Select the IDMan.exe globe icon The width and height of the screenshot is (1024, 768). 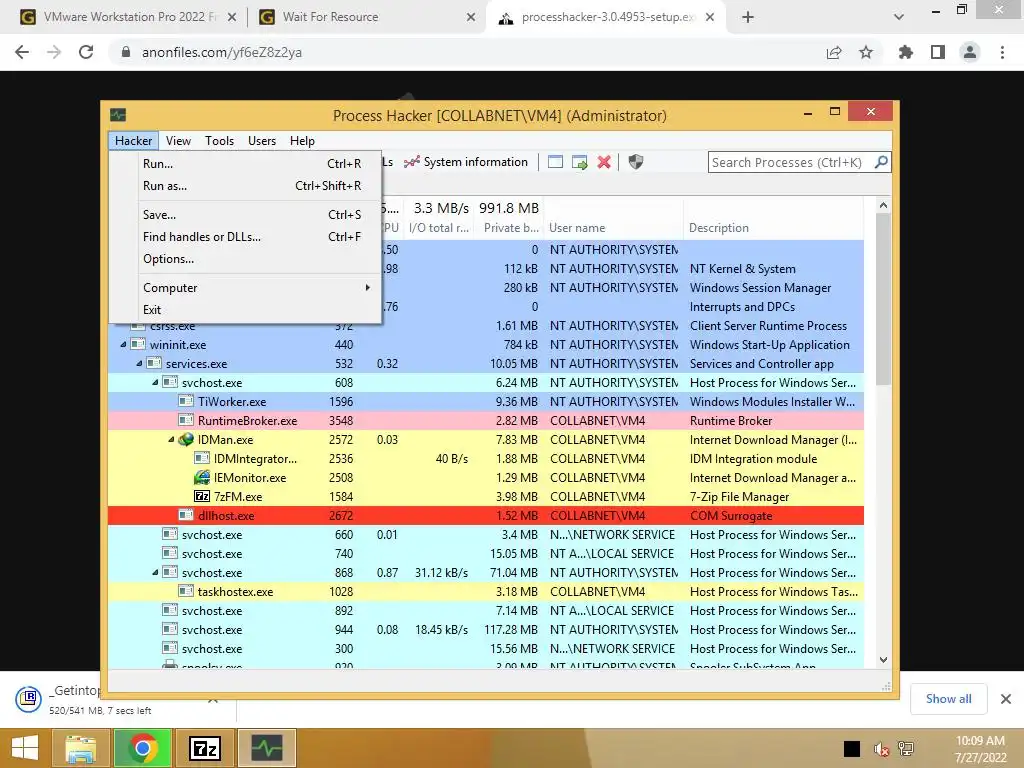point(186,440)
